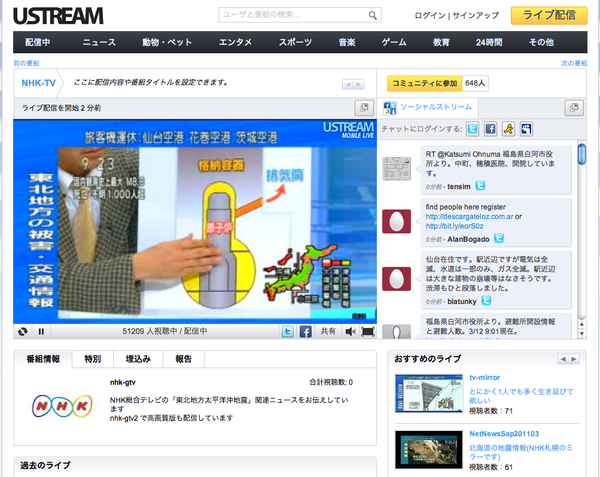Share video on Twitter from player bar
Viewport: 600px width, 477px height.
coord(288,331)
